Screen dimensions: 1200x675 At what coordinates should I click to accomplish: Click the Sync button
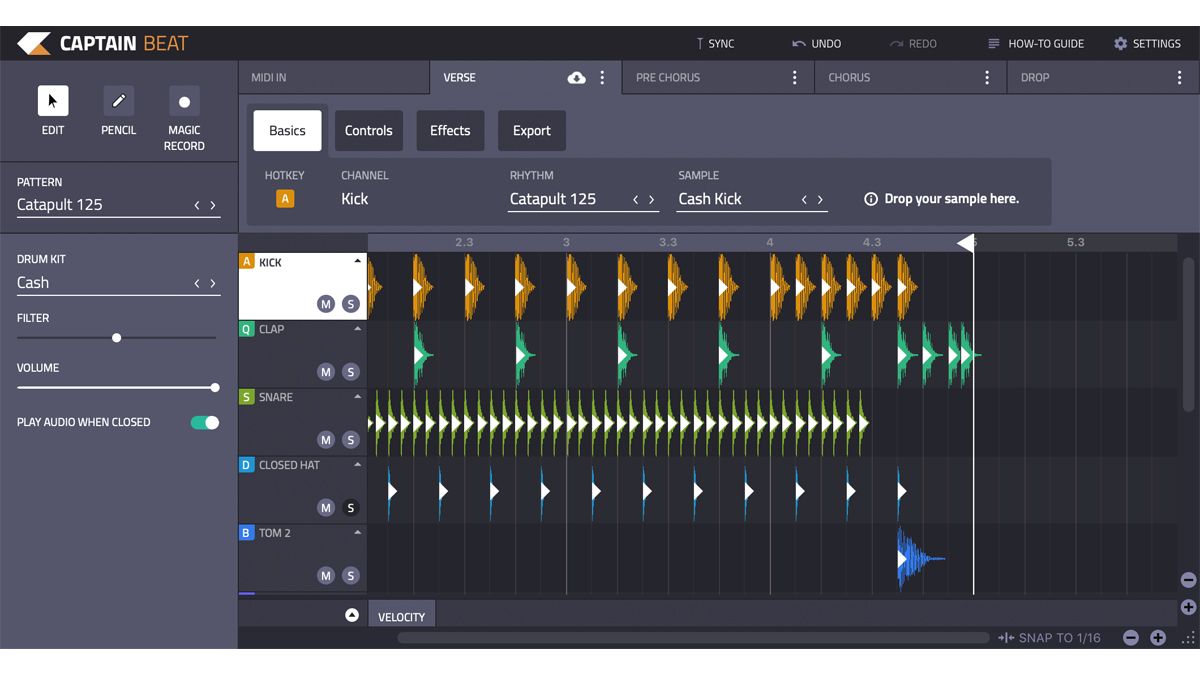(715, 44)
